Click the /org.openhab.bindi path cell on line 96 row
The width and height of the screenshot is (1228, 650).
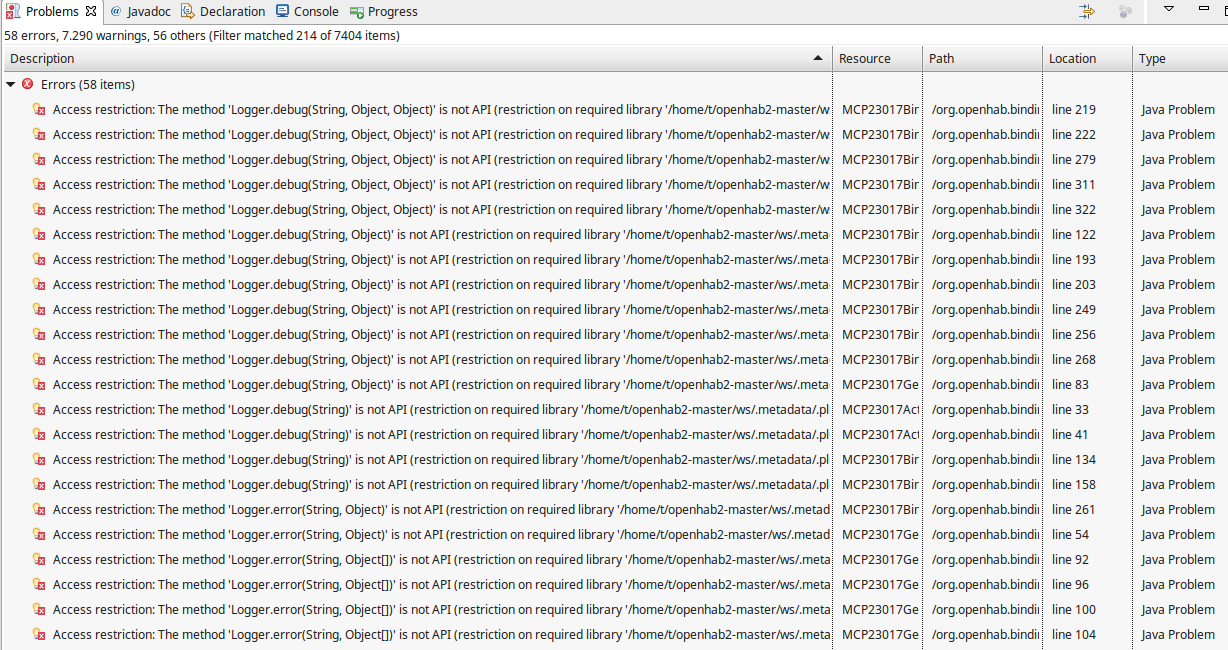(x=985, y=584)
